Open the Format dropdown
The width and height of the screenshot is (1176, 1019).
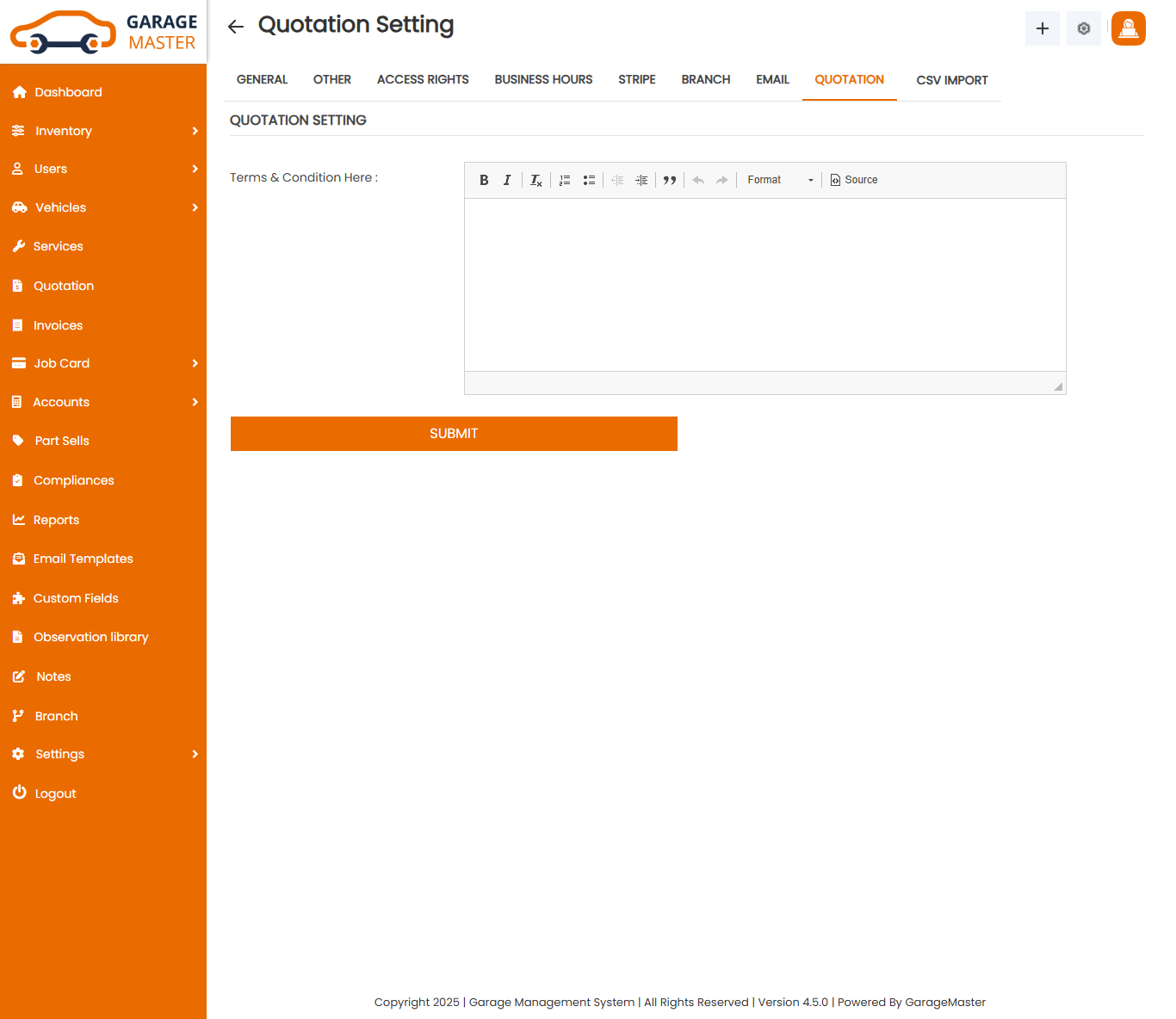779,180
